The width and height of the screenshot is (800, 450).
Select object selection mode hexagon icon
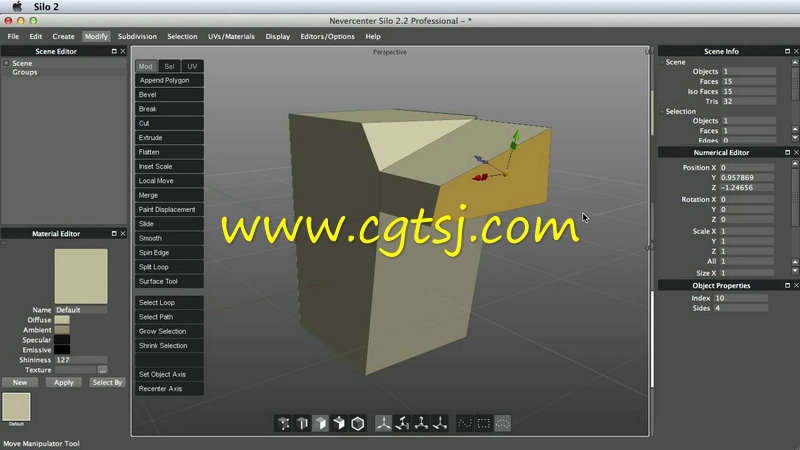(x=358, y=423)
